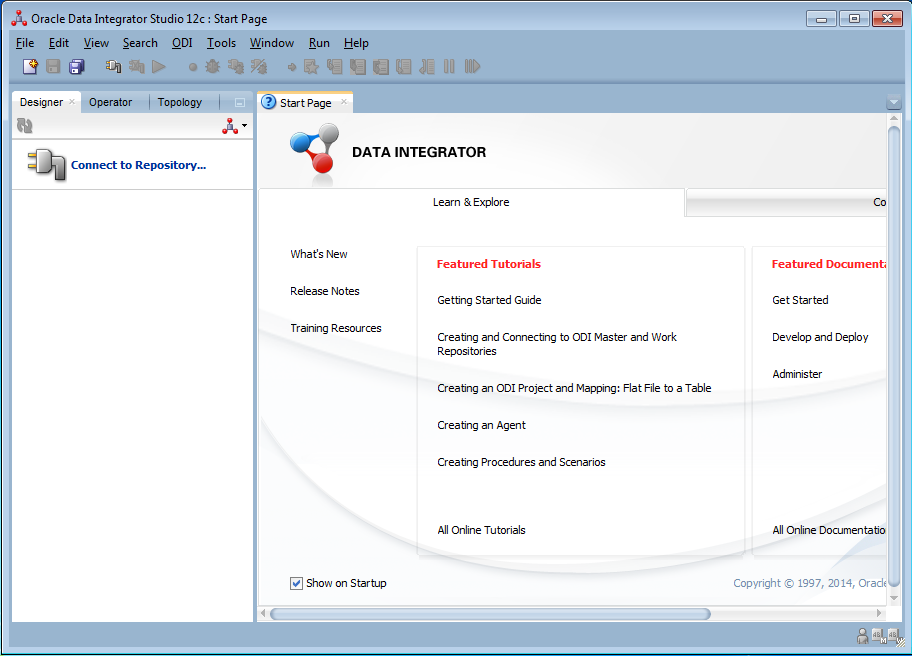Image resolution: width=912 pixels, height=656 pixels.
Task: Open the Search menu
Action: (x=140, y=43)
